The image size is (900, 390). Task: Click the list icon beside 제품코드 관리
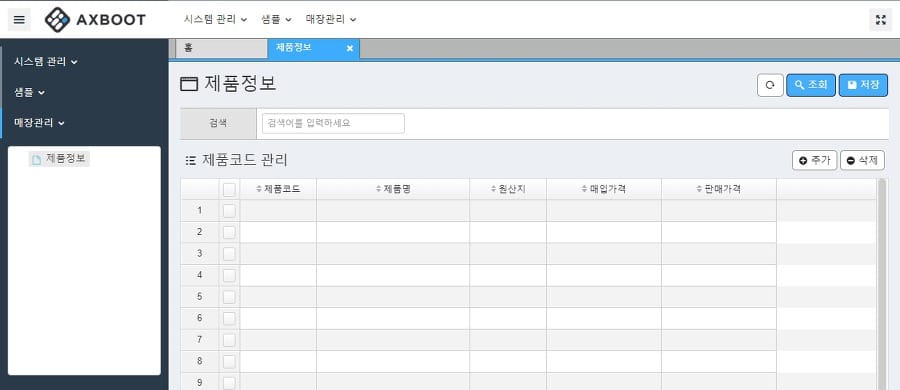tap(191, 161)
